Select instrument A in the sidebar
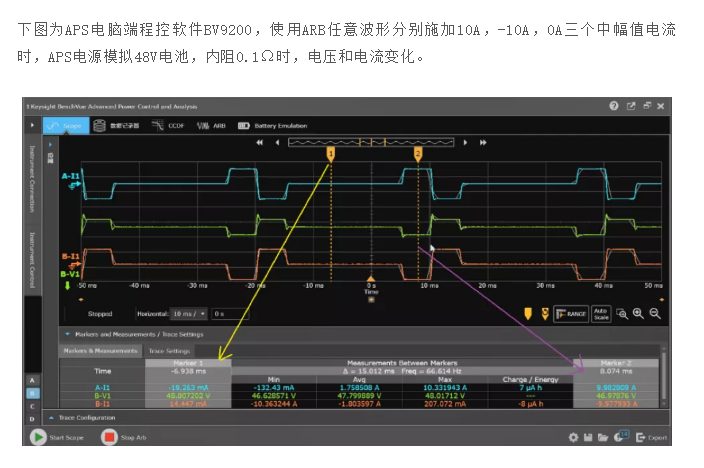This screenshot has height=468, width=704. pos(32,380)
